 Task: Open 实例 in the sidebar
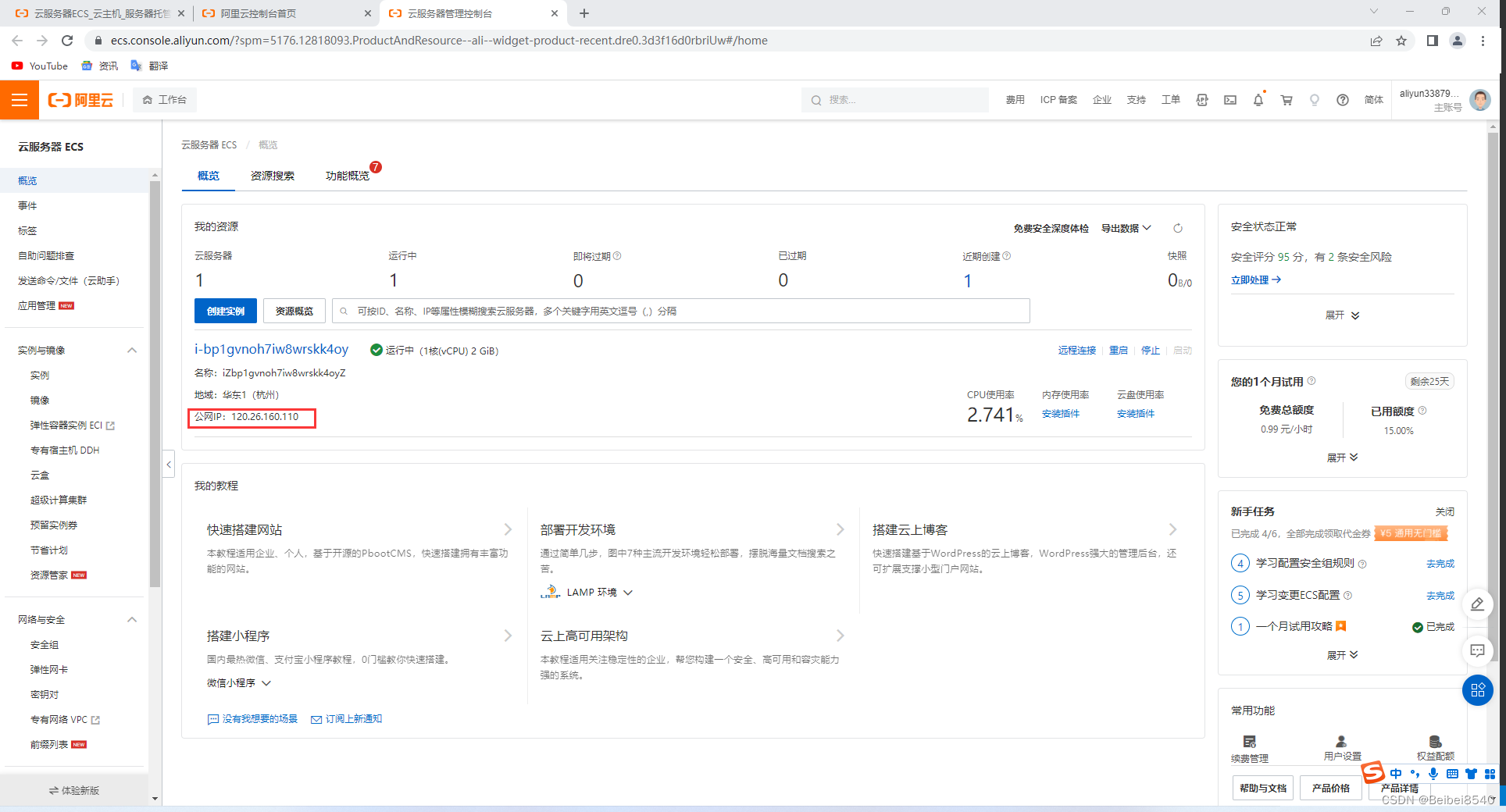click(x=40, y=376)
